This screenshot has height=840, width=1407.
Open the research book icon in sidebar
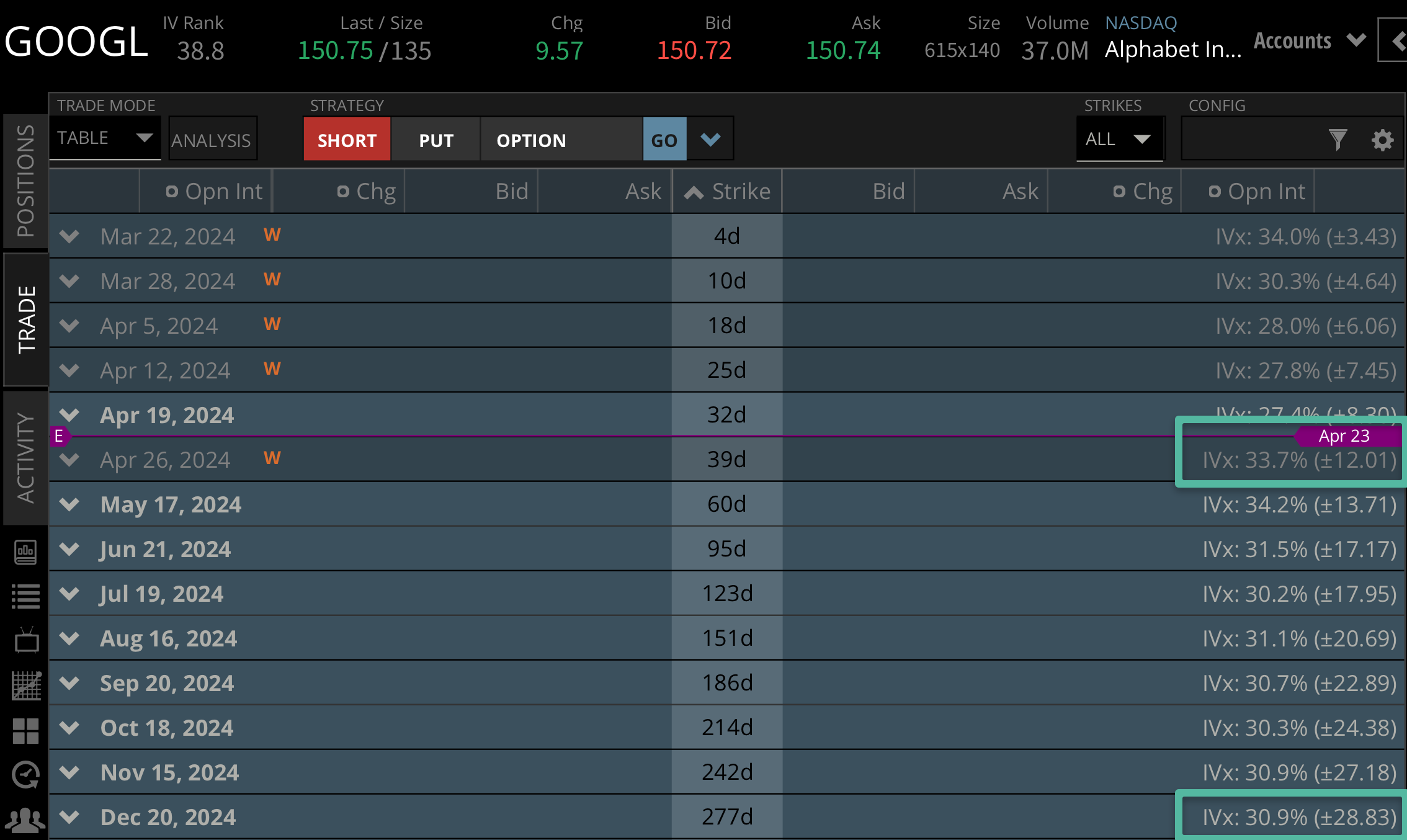click(x=25, y=552)
